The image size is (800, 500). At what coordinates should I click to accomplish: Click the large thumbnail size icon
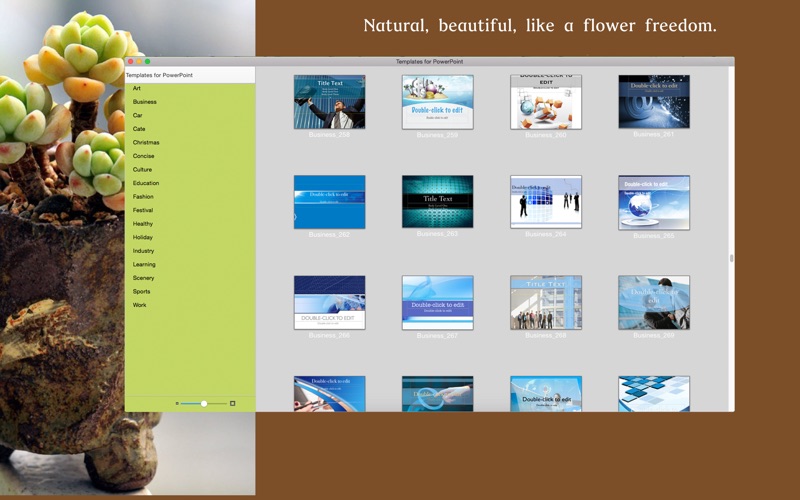233,403
